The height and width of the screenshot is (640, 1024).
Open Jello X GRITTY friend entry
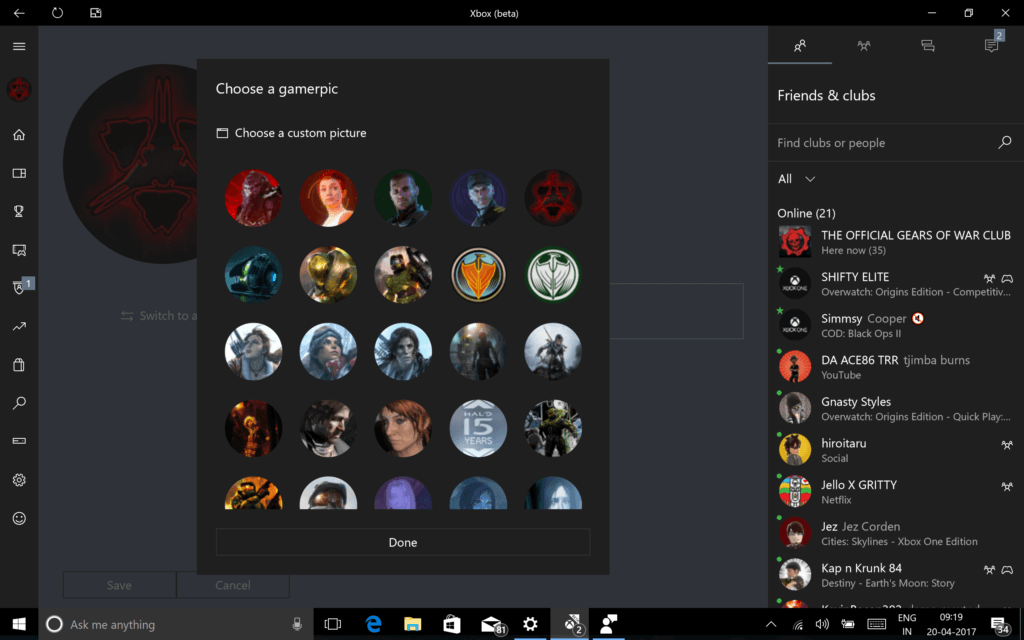tap(895, 492)
